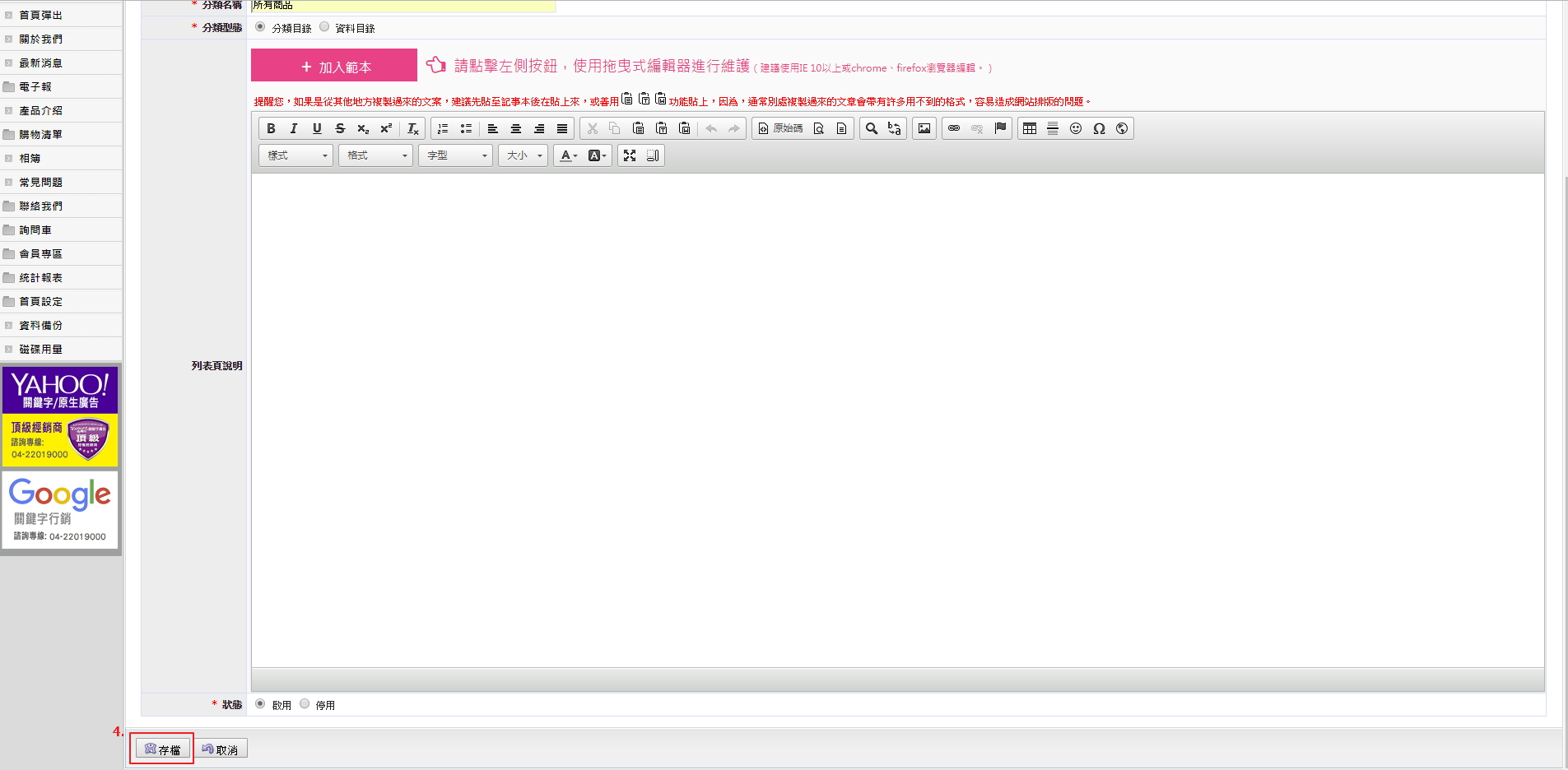Select the 分類目錄 radio option
The image size is (1568, 770).
pyautogui.click(x=261, y=27)
